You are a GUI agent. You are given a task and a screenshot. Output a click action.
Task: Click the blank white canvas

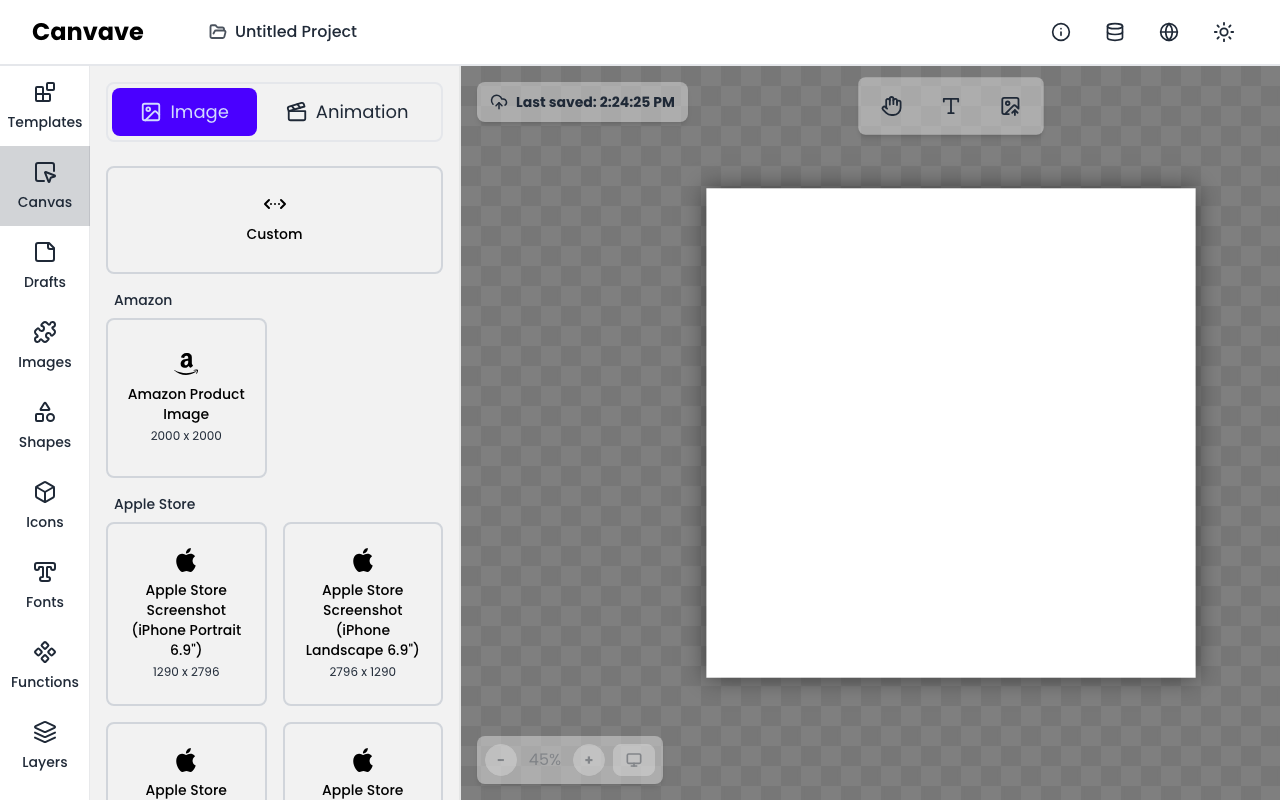click(951, 433)
